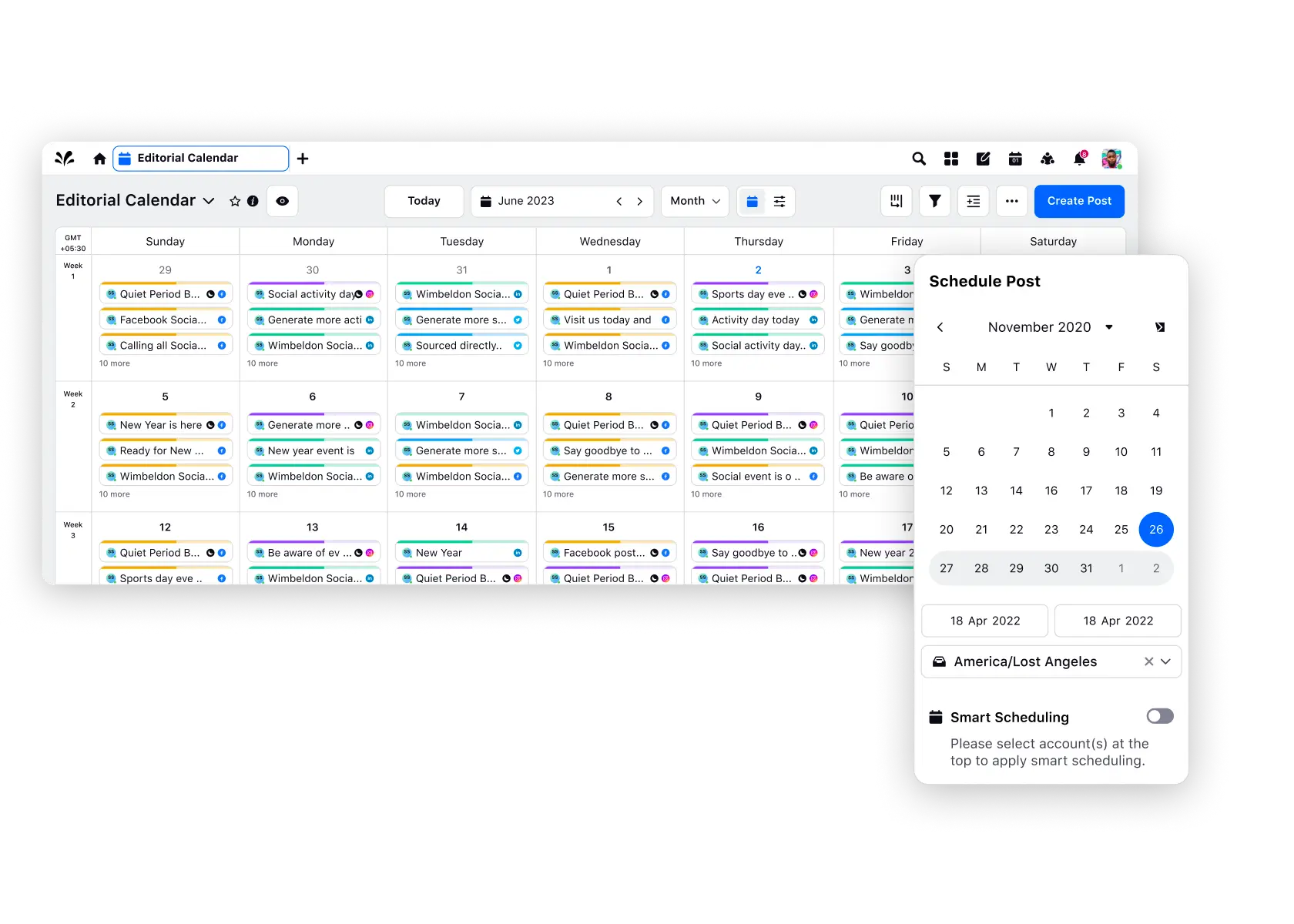Viewport: 1294px width, 924px height.
Task: Open the apps grid icon
Action: (x=950, y=159)
